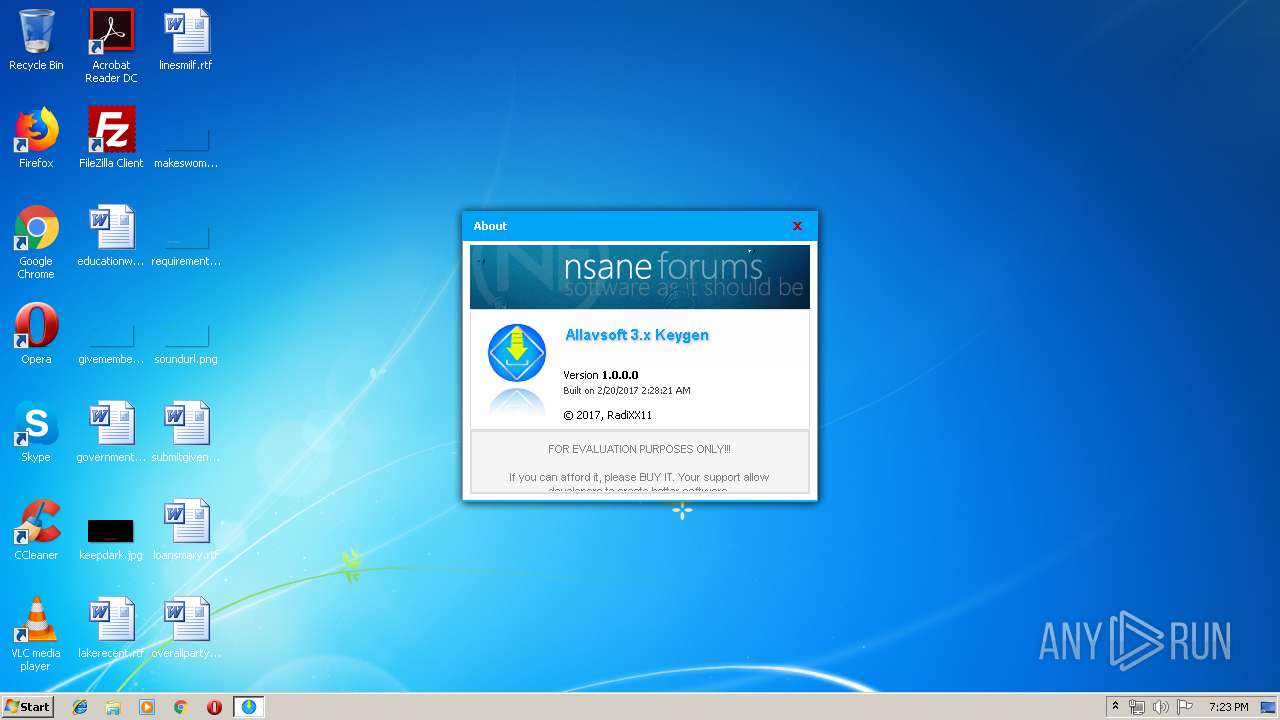Open linesmilf.rtf document on desktop
Image resolution: width=1280 pixels, height=720 pixels.
186,40
